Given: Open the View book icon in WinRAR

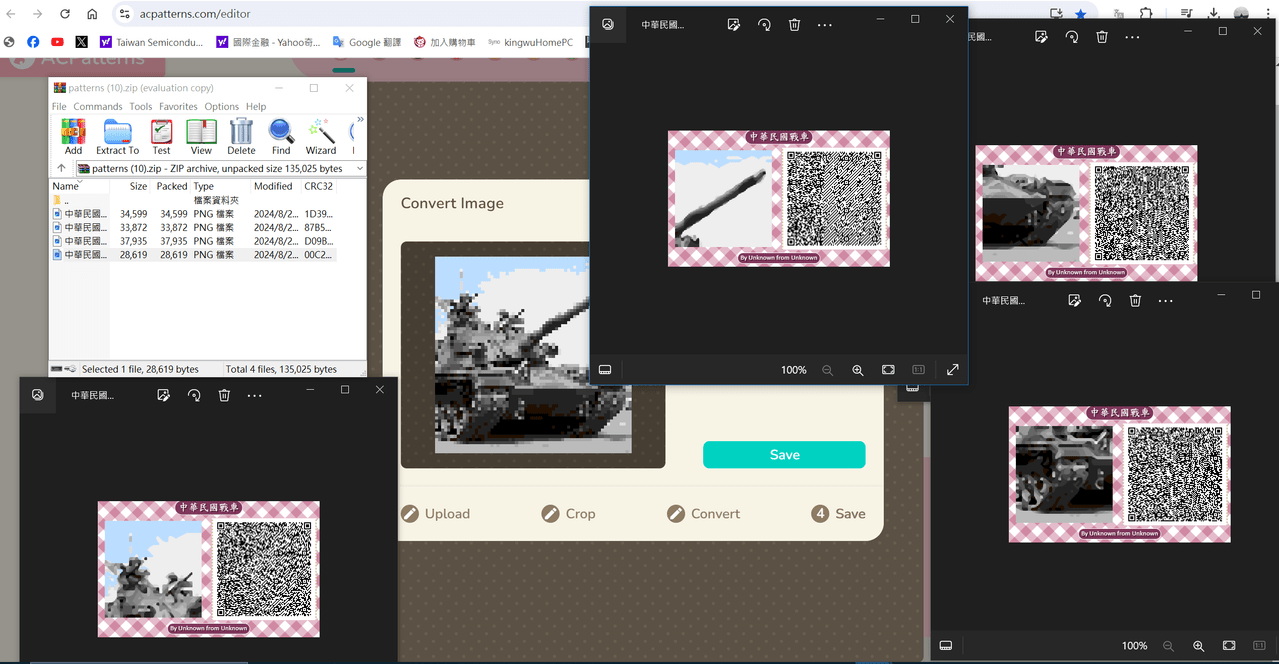Looking at the screenshot, I should pyautogui.click(x=201, y=132).
